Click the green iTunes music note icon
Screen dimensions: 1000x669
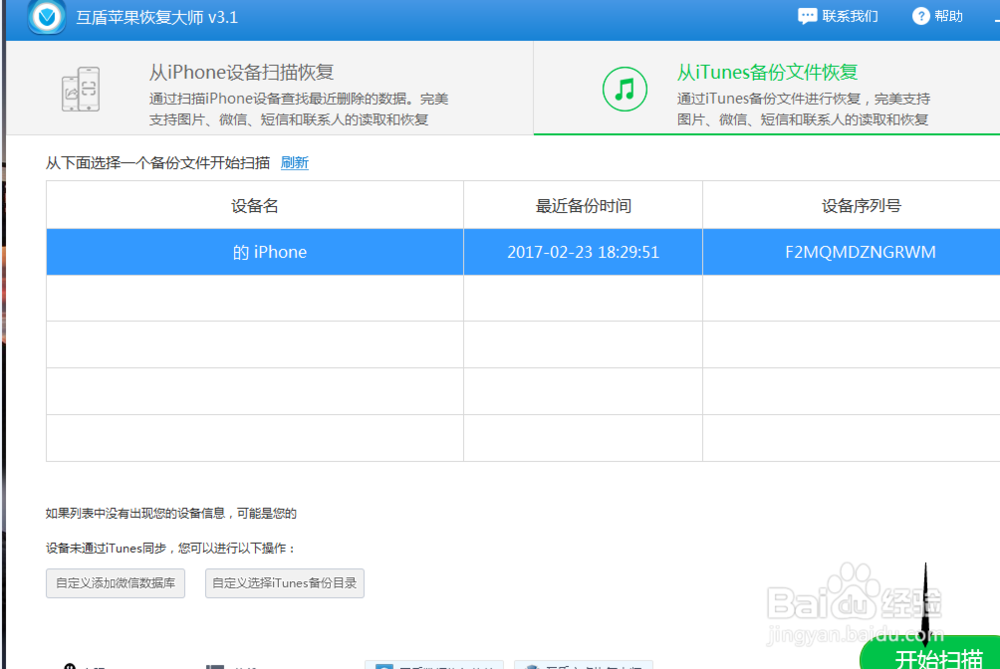point(624,89)
